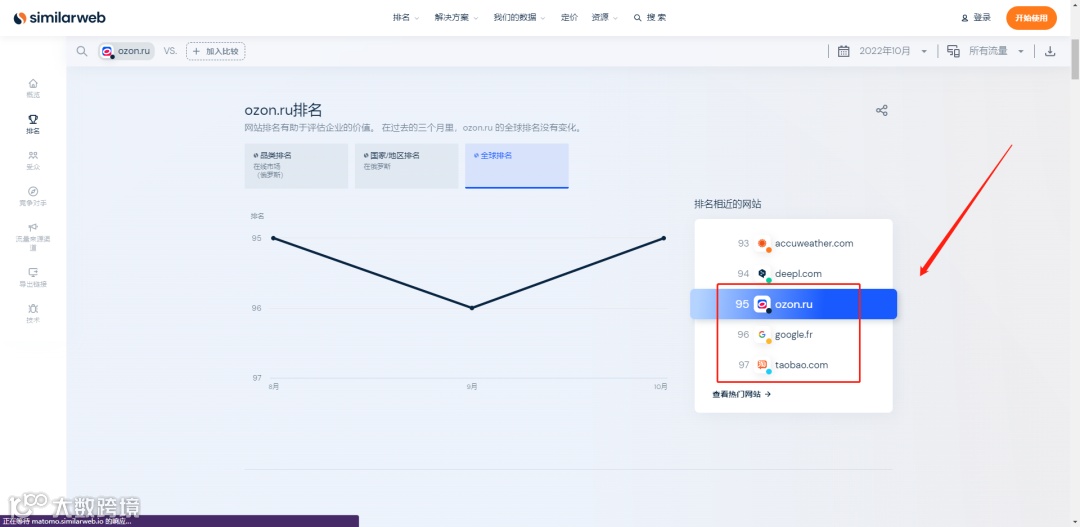Viewport: 1080px width, 527px height.
Task: Click the device icon next to 所有流量
Action: (x=953, y=51)
